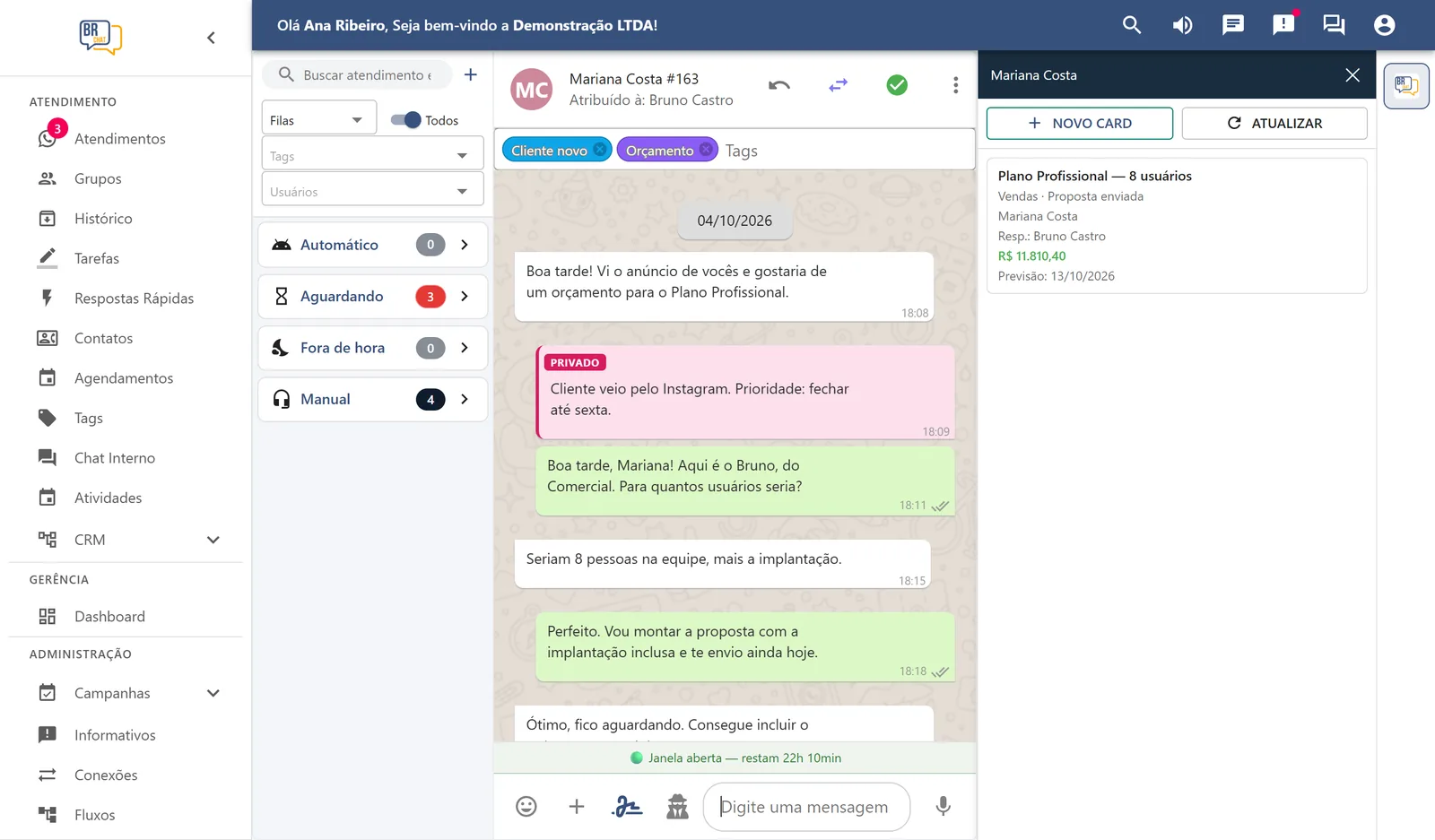
Task: Return the conversation with the undo arrow
Action: pyautogui.click(x=779, y=85)
